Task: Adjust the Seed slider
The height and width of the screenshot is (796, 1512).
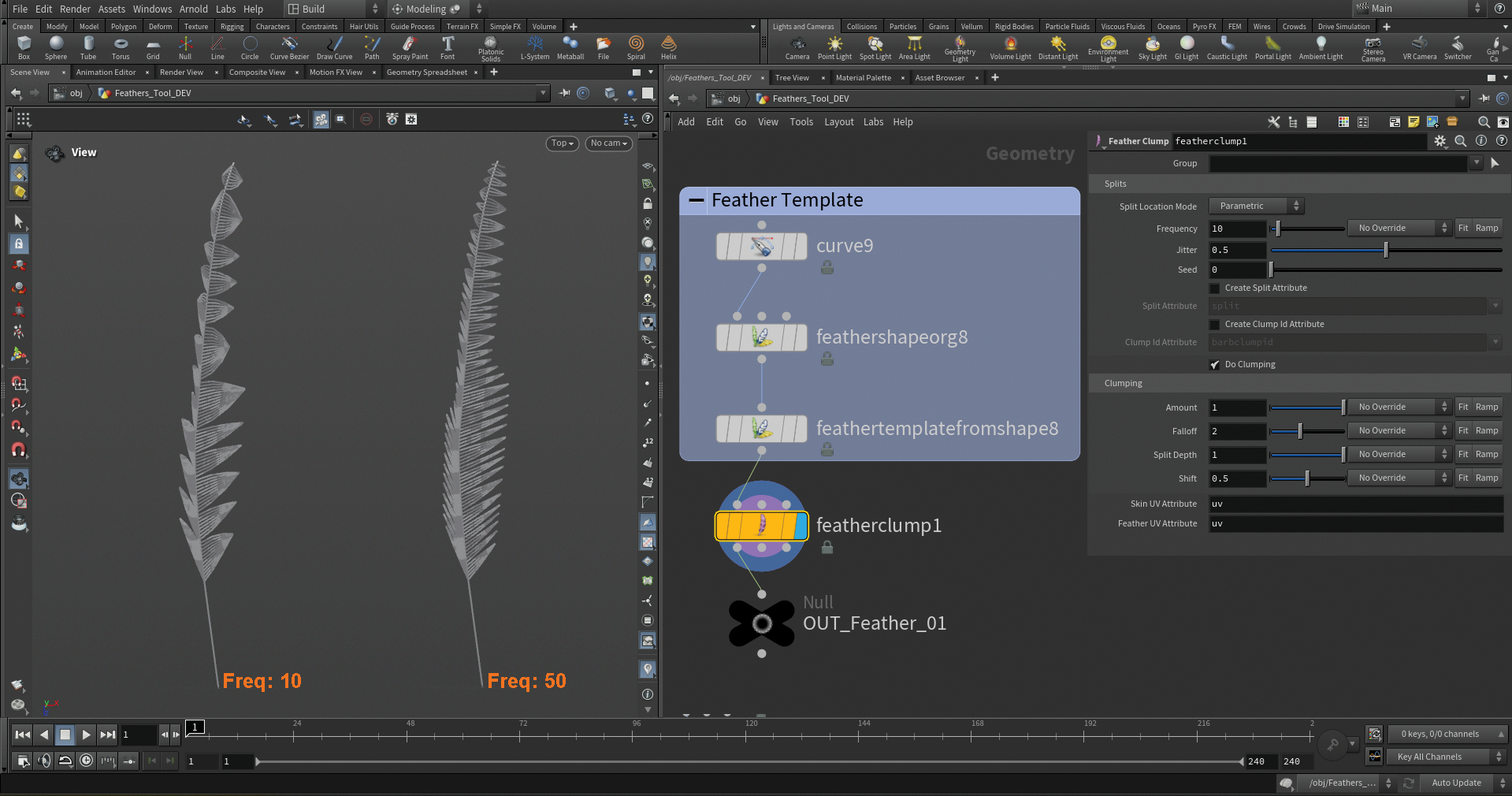Action: coord(1386,270)
